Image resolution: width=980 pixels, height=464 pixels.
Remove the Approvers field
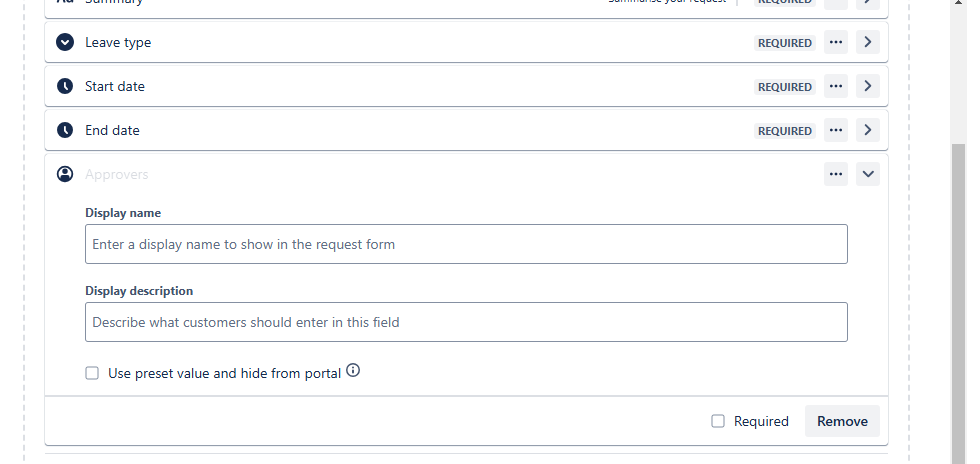[842, 421]
